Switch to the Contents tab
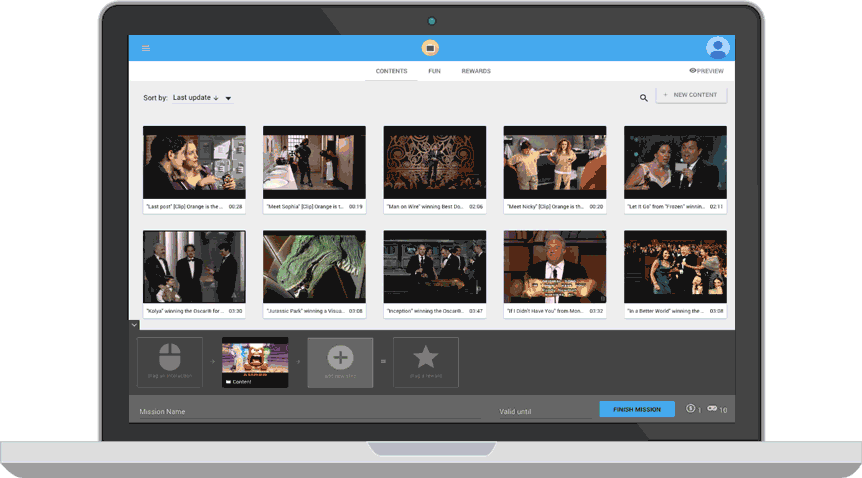This screenshot has height=478, width=862. coord(391,71)
